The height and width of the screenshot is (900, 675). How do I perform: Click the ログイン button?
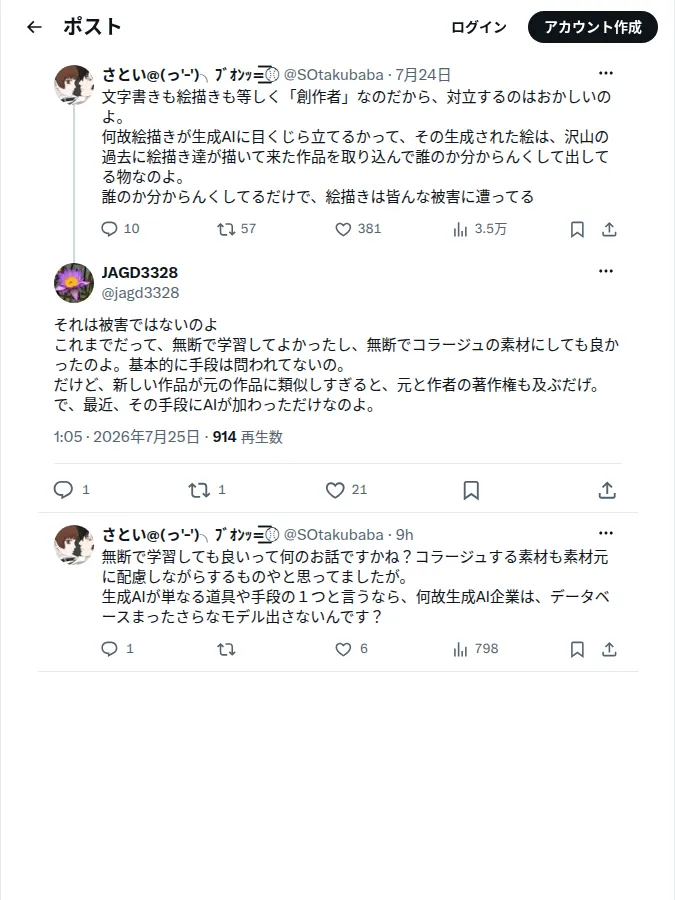click(479, 27)
